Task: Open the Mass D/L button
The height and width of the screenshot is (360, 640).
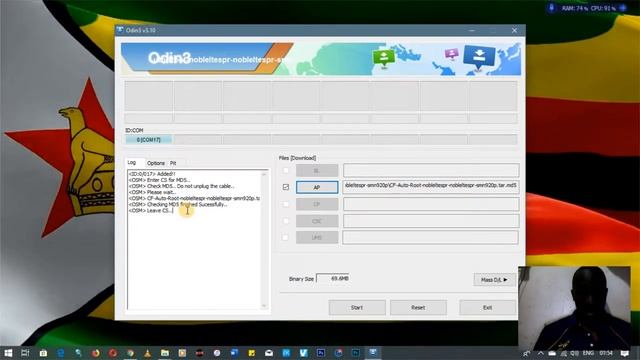Action: (x=494, y=280)
